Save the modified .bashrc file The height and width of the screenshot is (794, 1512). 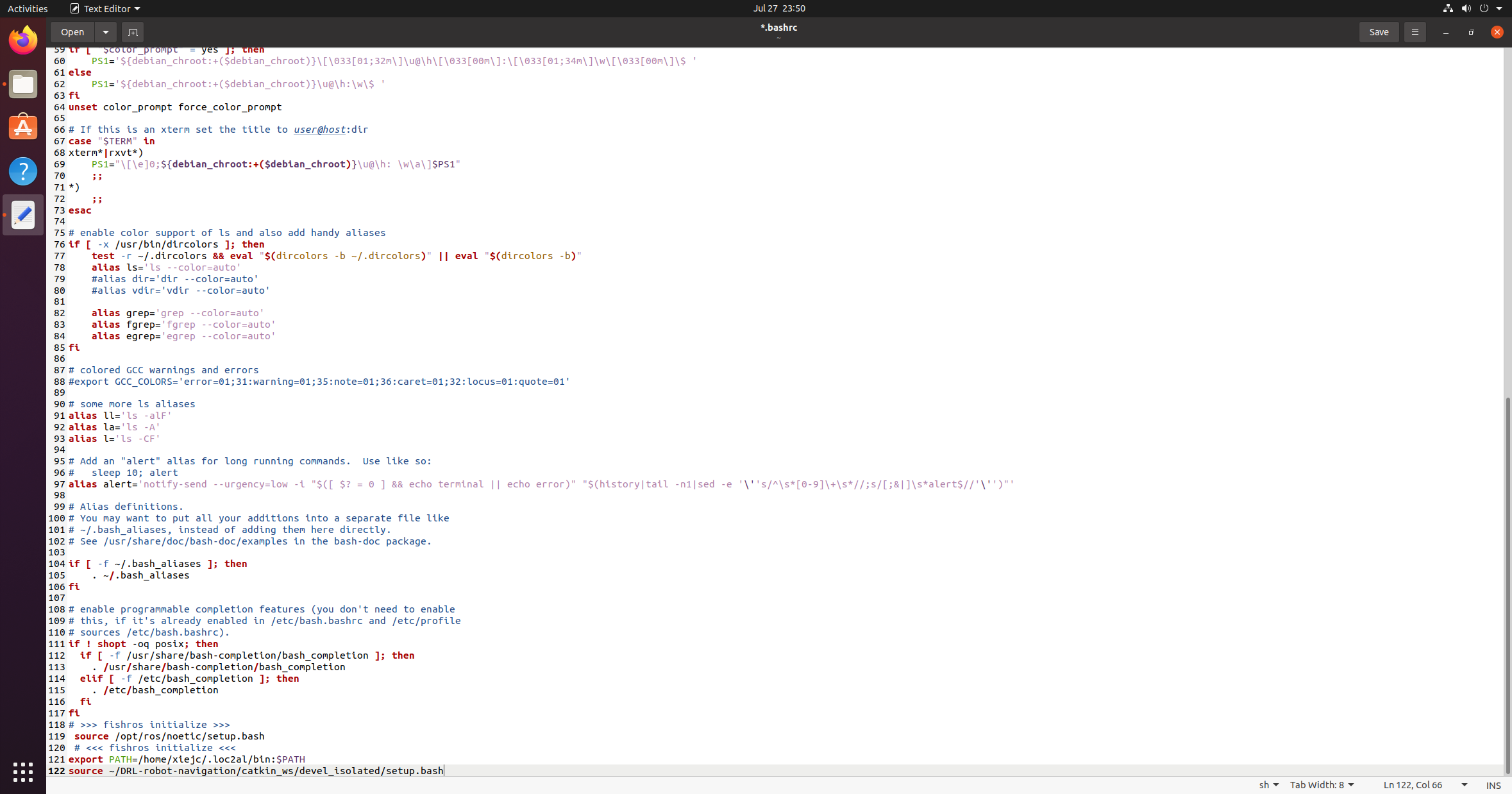point(1378,31)
